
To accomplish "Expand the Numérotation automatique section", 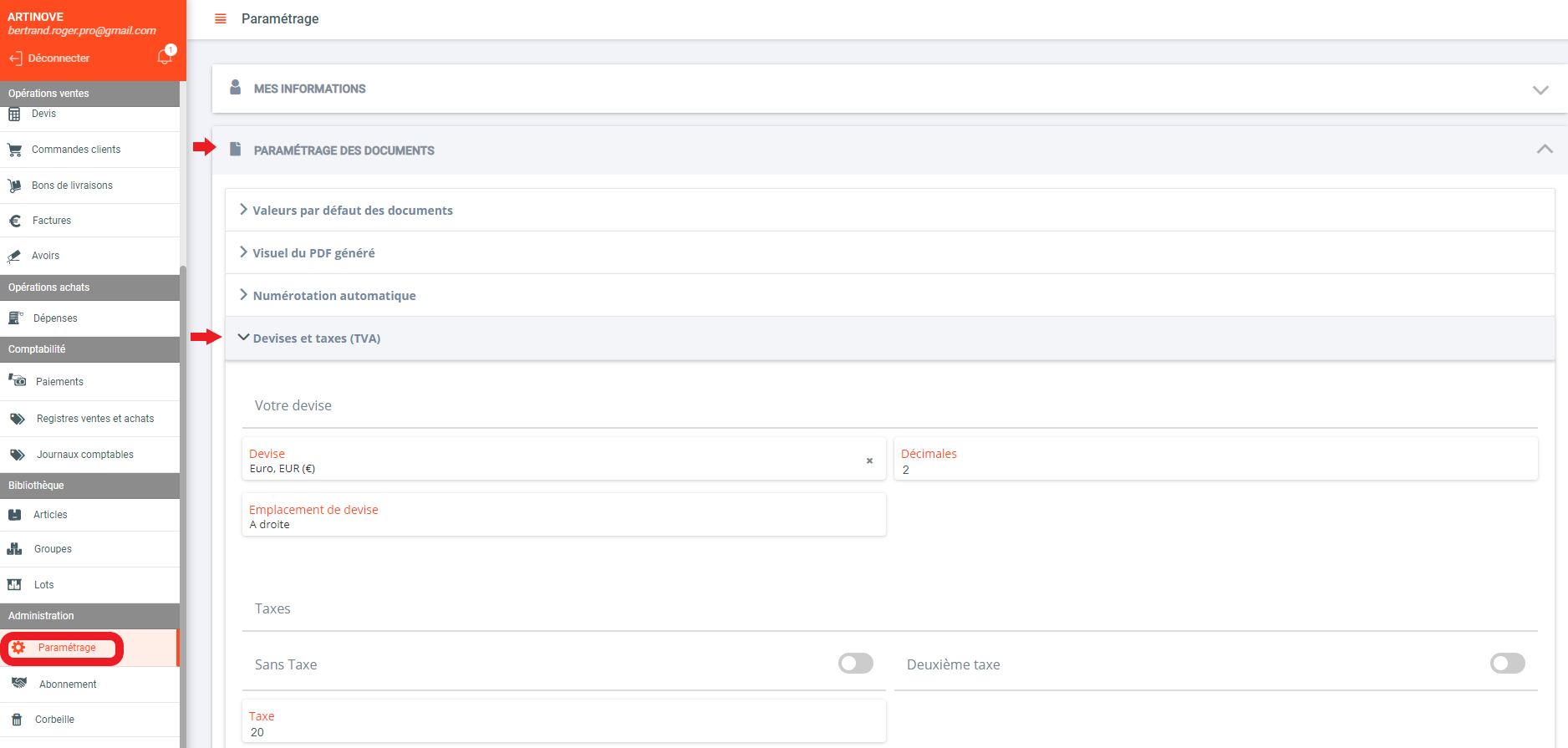I will (x=333, y=296).
